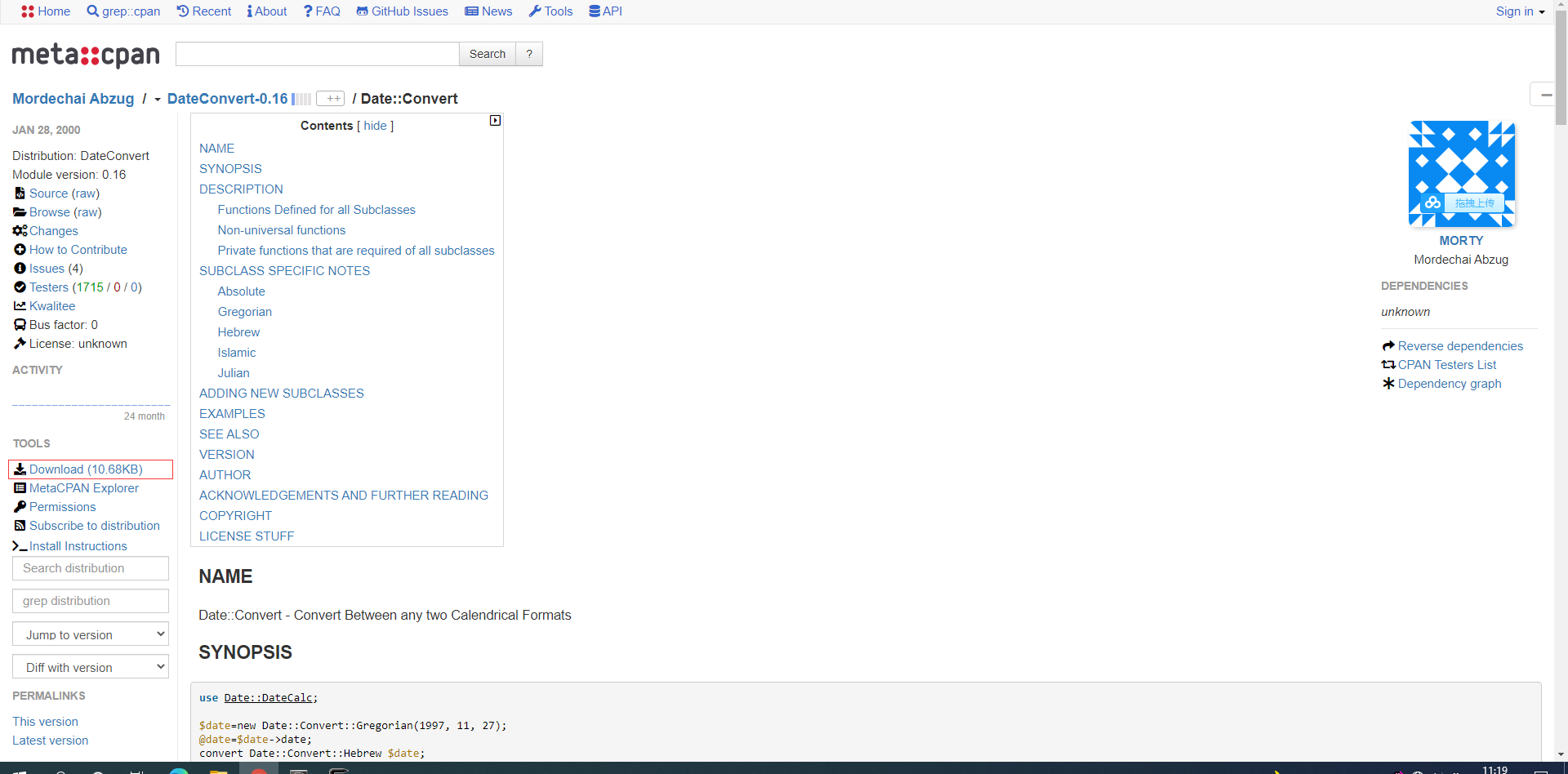Viewport: 1568px width, 774px height.
Task: Open the FAQ nav item
Action: (x=322, y=11)
